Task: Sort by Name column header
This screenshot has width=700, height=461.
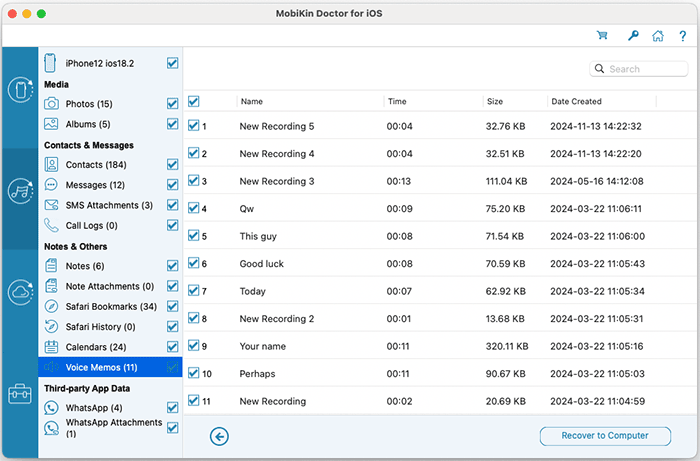Action: 252,101
